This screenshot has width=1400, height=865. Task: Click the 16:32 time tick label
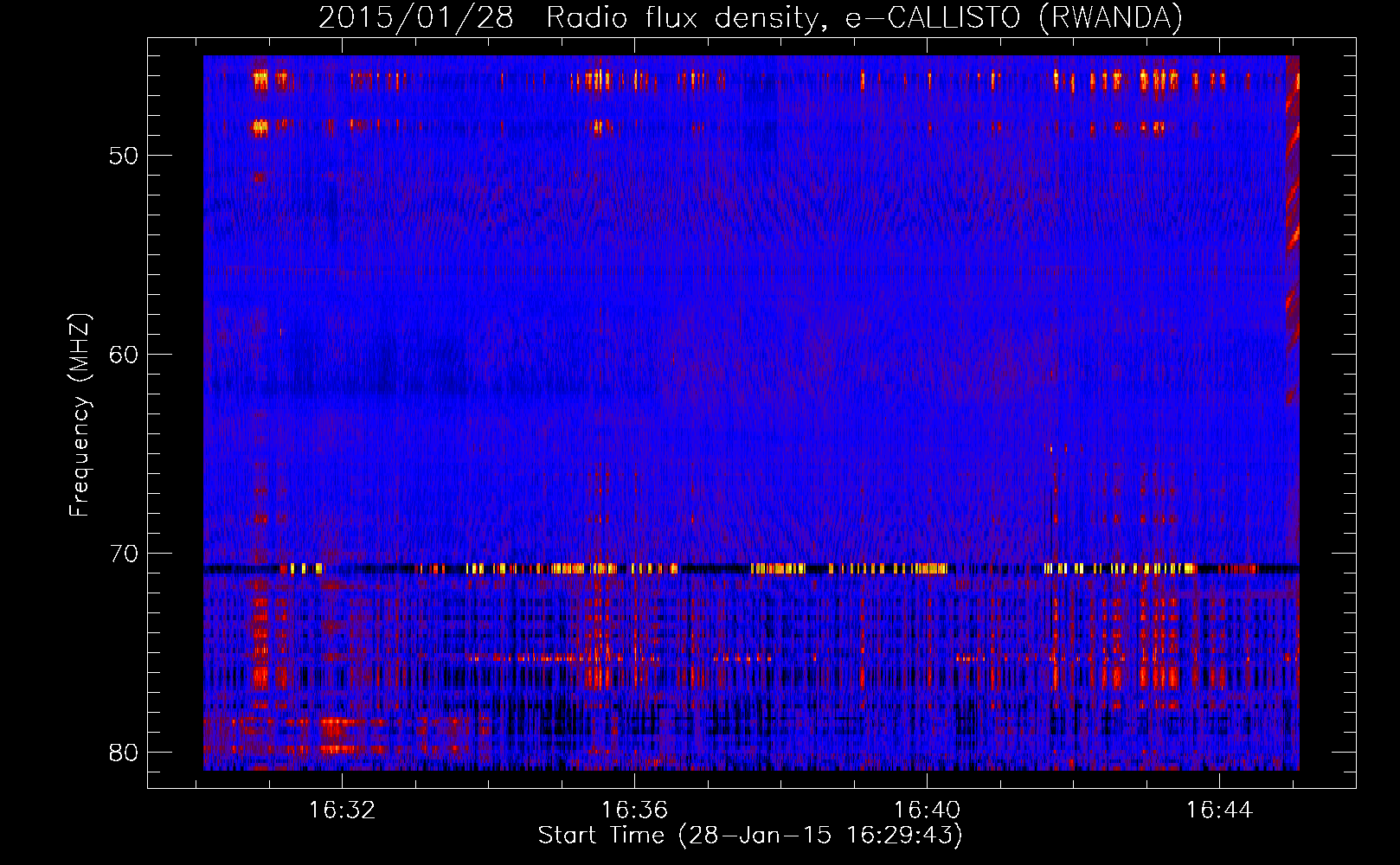click(x=343, y=810)
